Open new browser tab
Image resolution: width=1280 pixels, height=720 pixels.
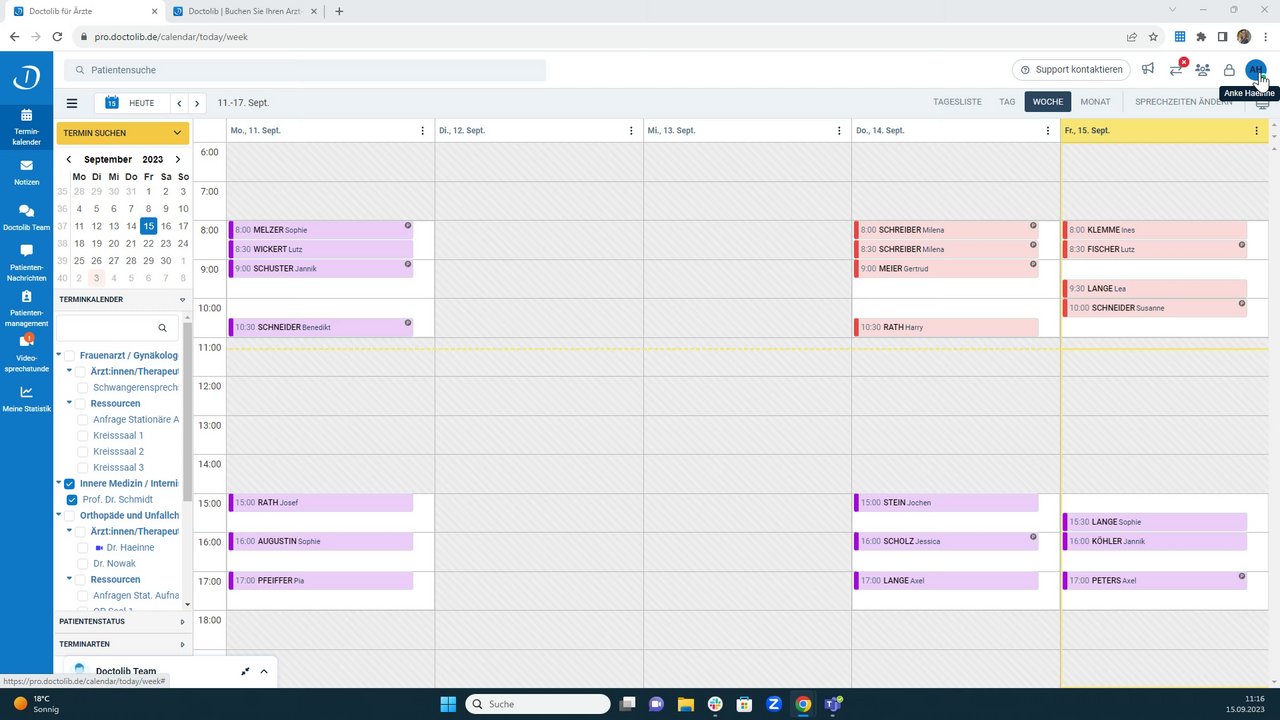[x=339, y=11]
